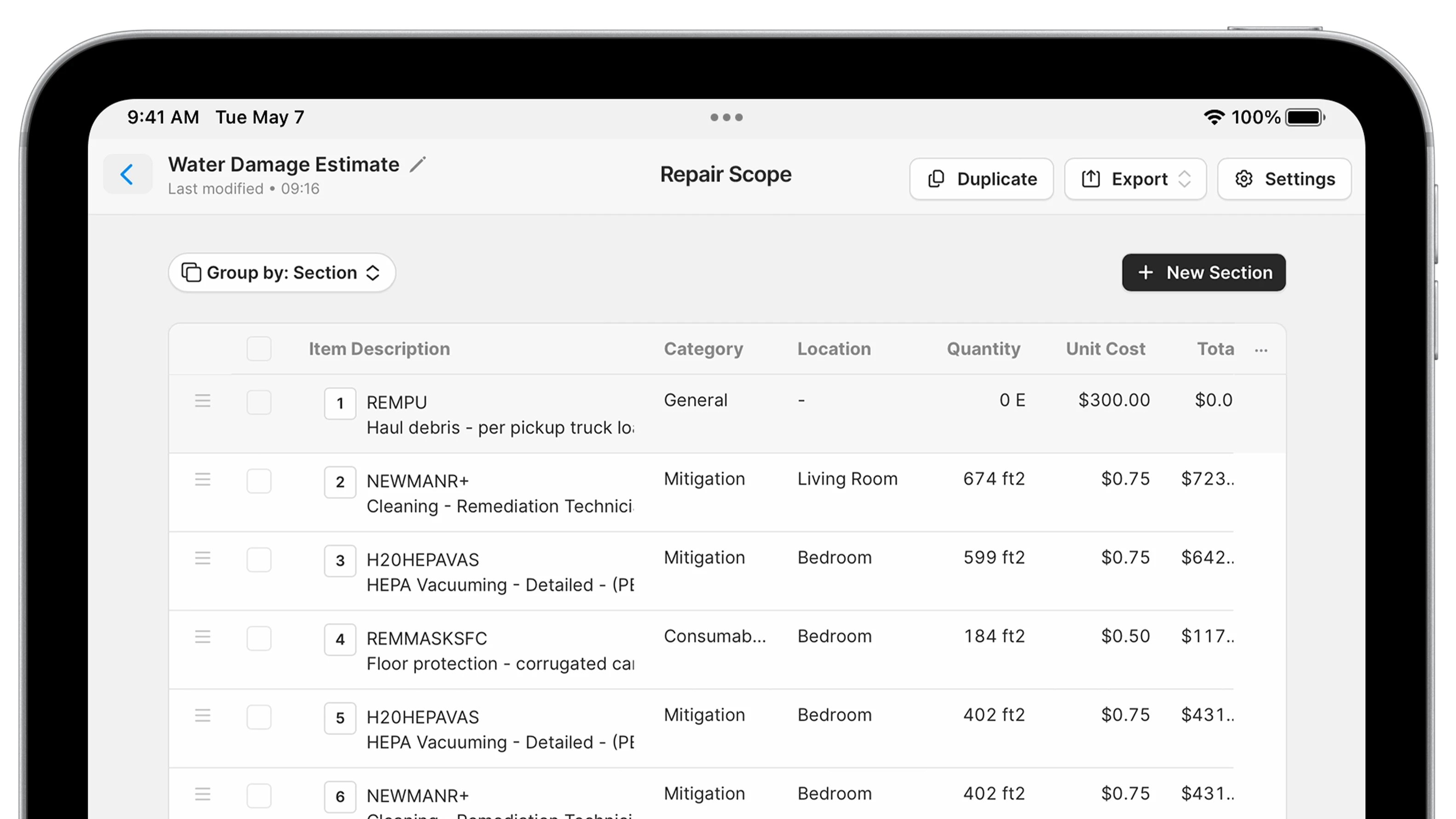Sort by the Category column header
This screenshot has height=819, width=1456.
tap(703, 349)
